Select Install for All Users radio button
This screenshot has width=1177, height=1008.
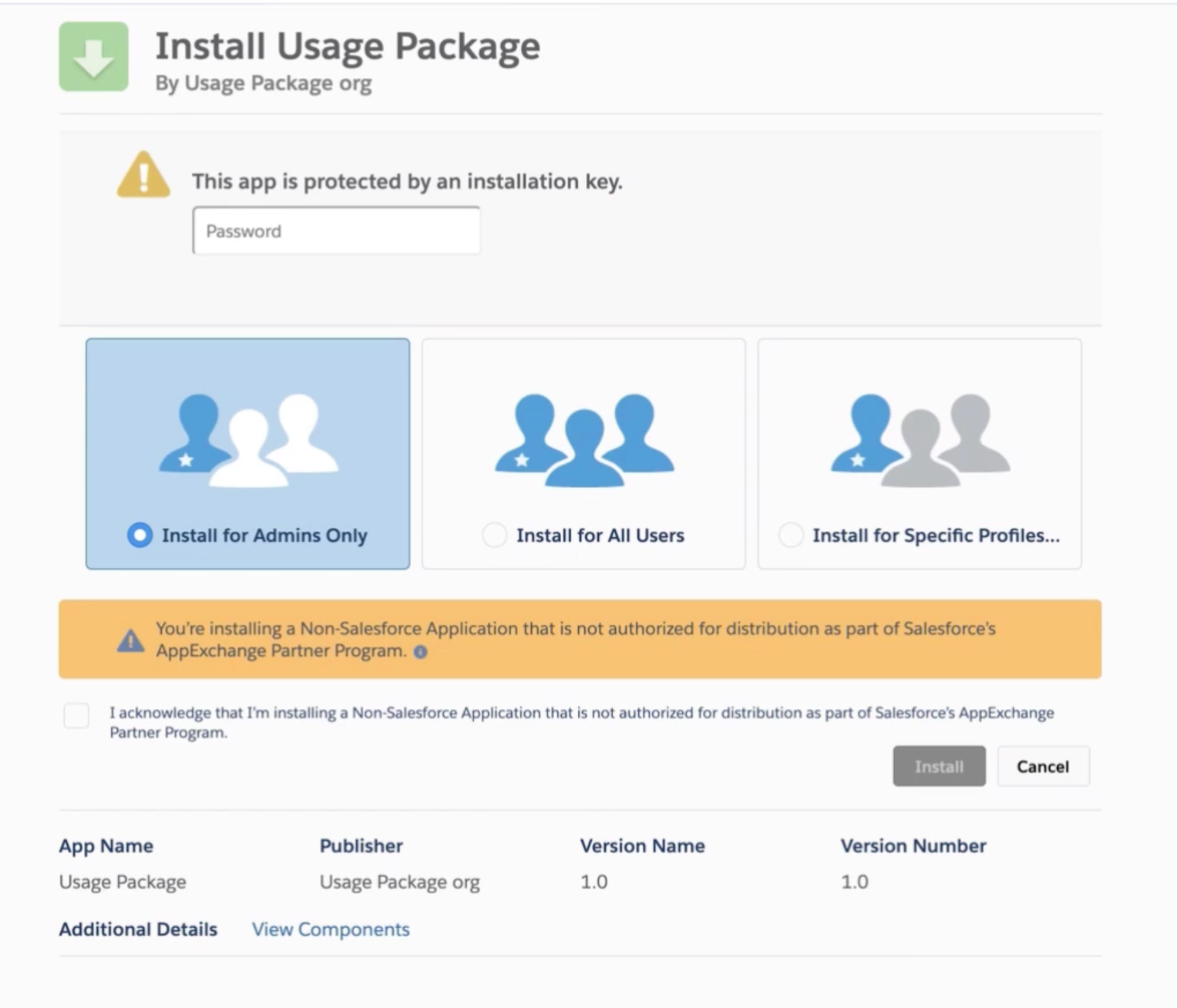tap(494, 535)
